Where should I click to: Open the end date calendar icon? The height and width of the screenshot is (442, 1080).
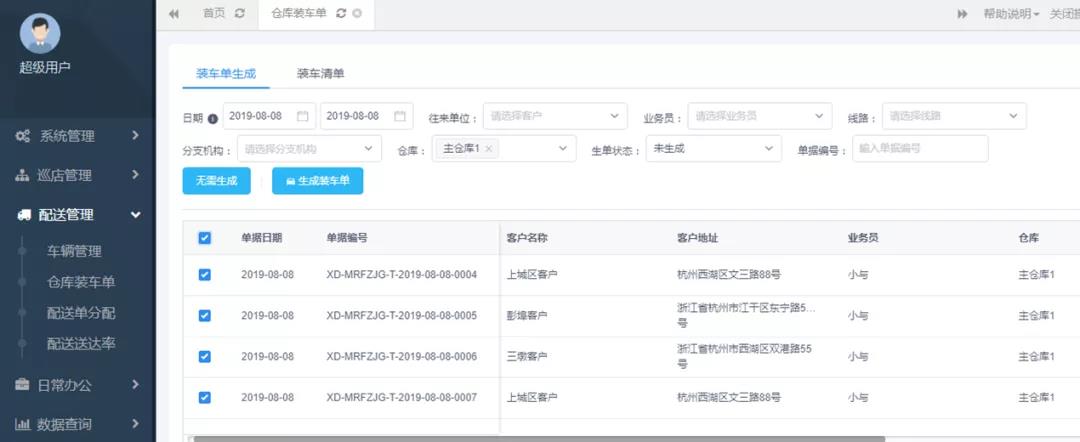(x=400, y=116)
